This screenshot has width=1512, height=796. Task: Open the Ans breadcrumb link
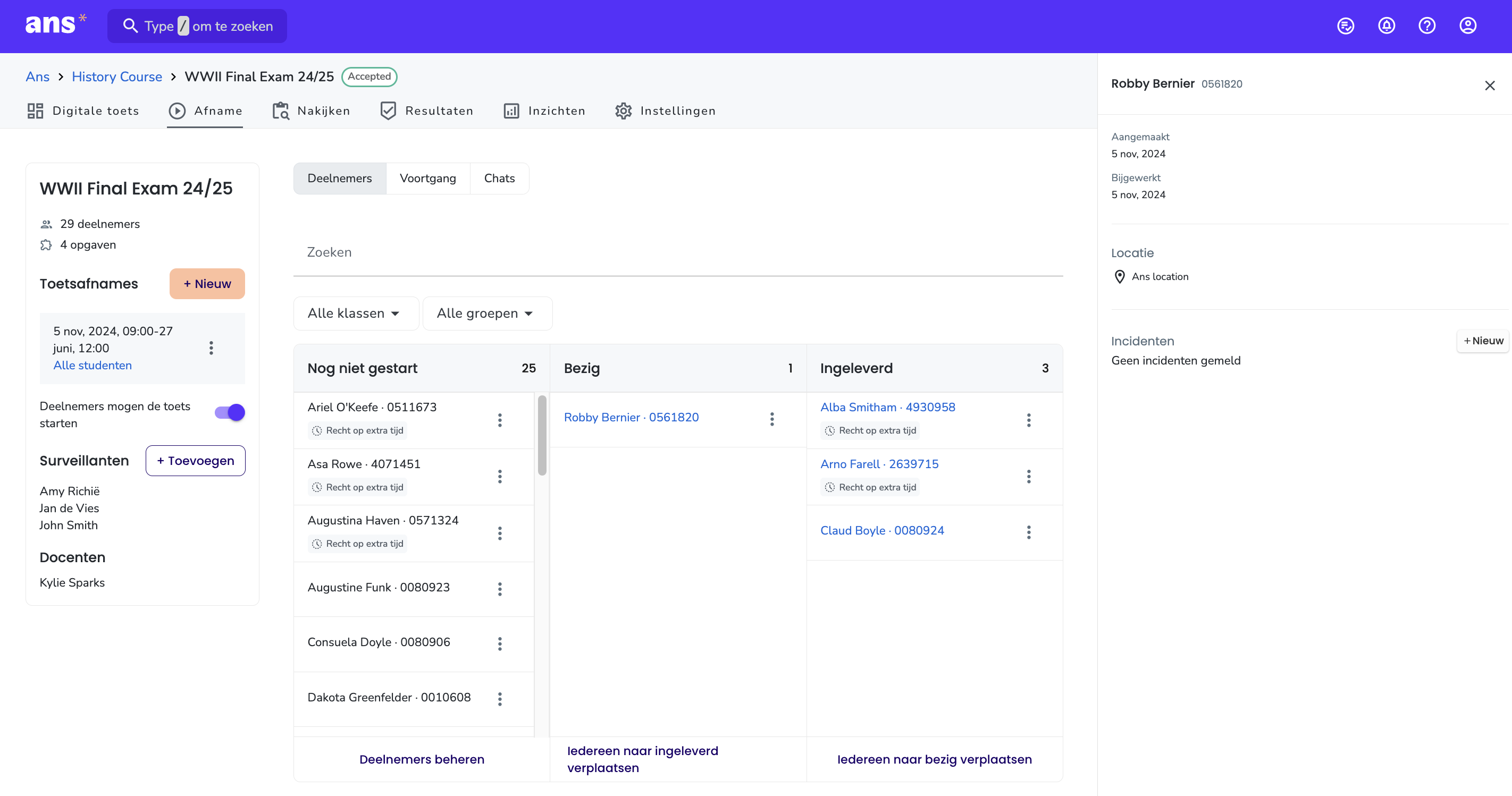pos(38,77)
